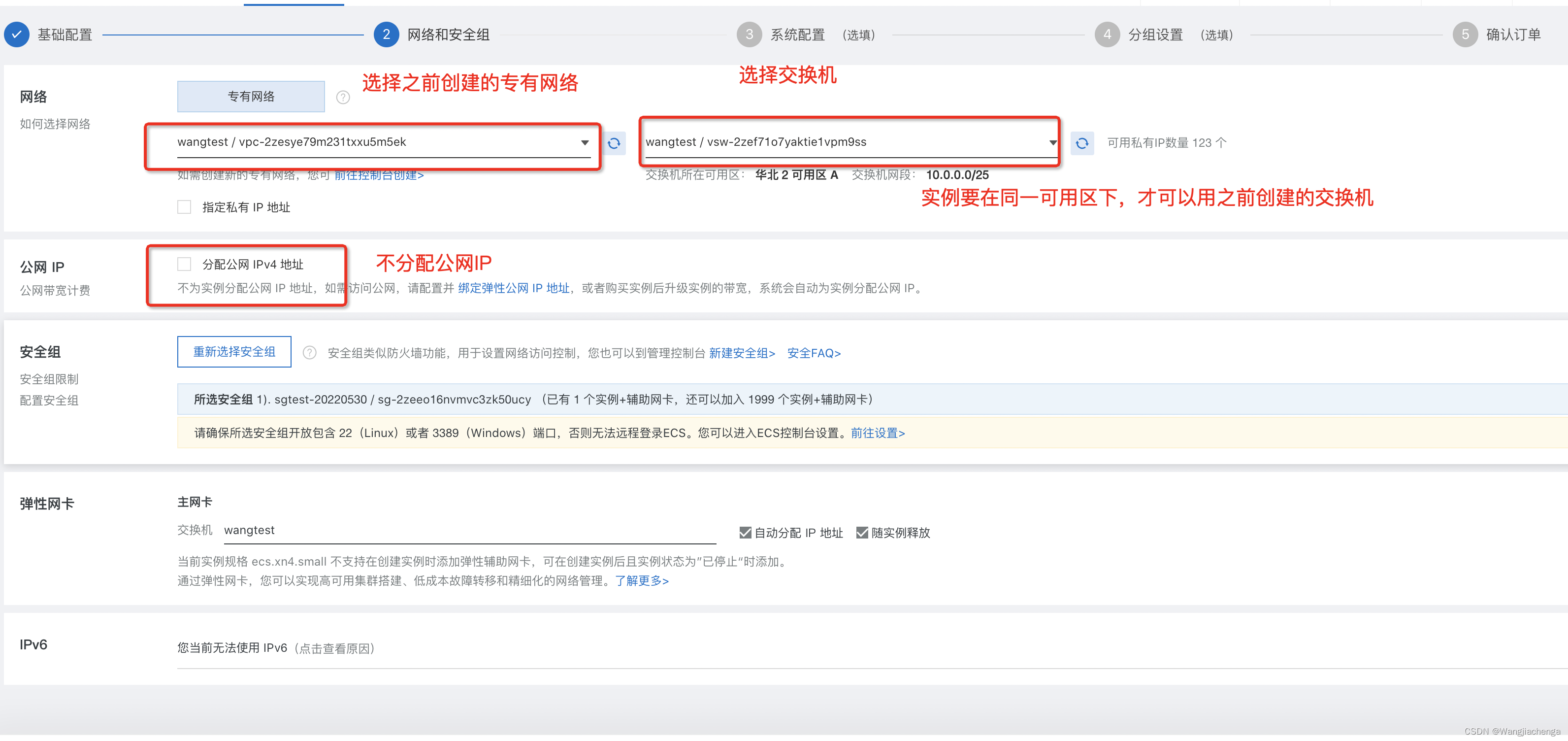Click the step 2 circle for 网络和安全组
Image resolution: width=1568 pixels, height=741 pixels.
[387, 34]
